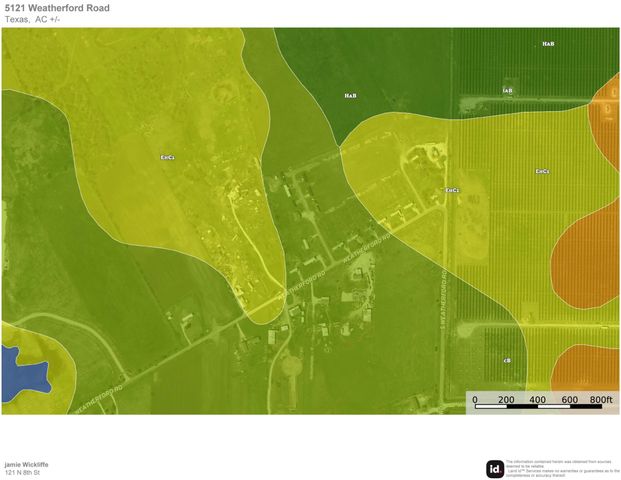Click the '800ft' end of scale bar

tap(600, 400)
